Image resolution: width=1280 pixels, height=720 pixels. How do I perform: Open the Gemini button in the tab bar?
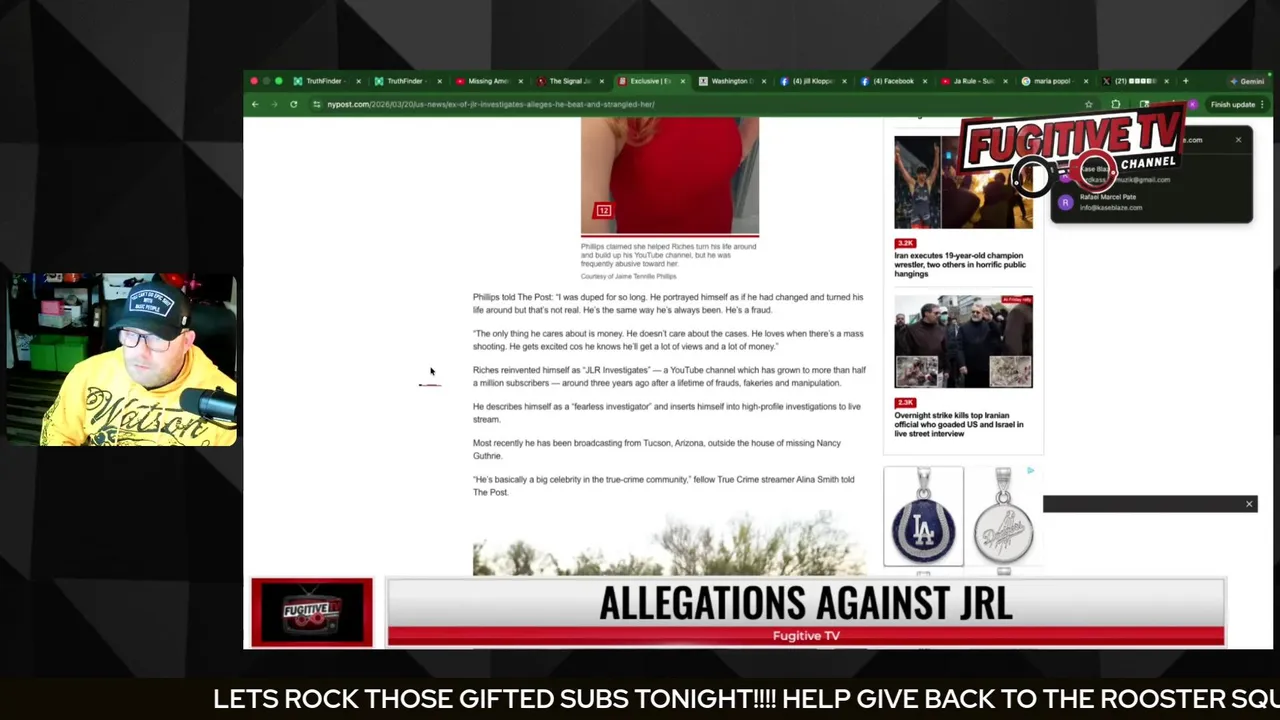1248,81
